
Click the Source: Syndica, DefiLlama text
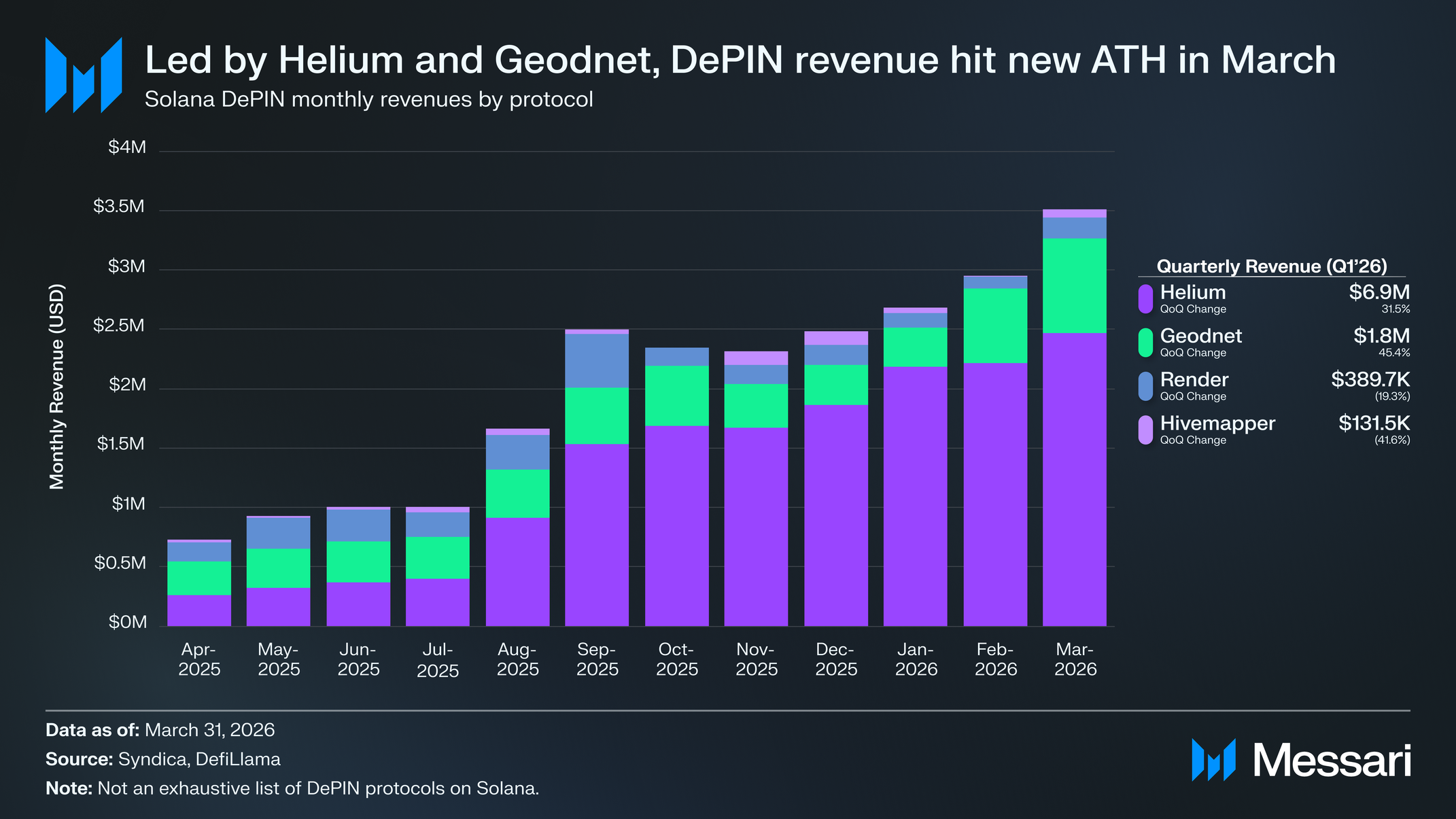[x=163, y=759]
